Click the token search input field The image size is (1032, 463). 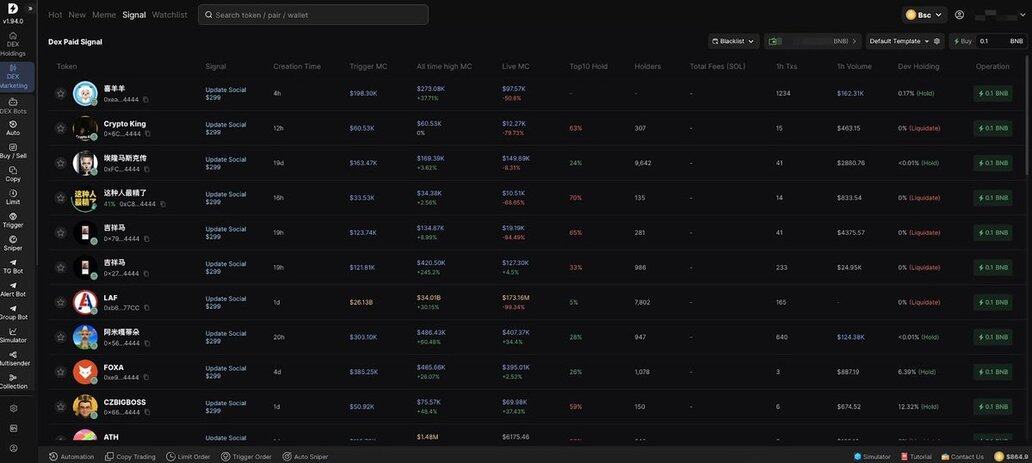tap(313, 15)
